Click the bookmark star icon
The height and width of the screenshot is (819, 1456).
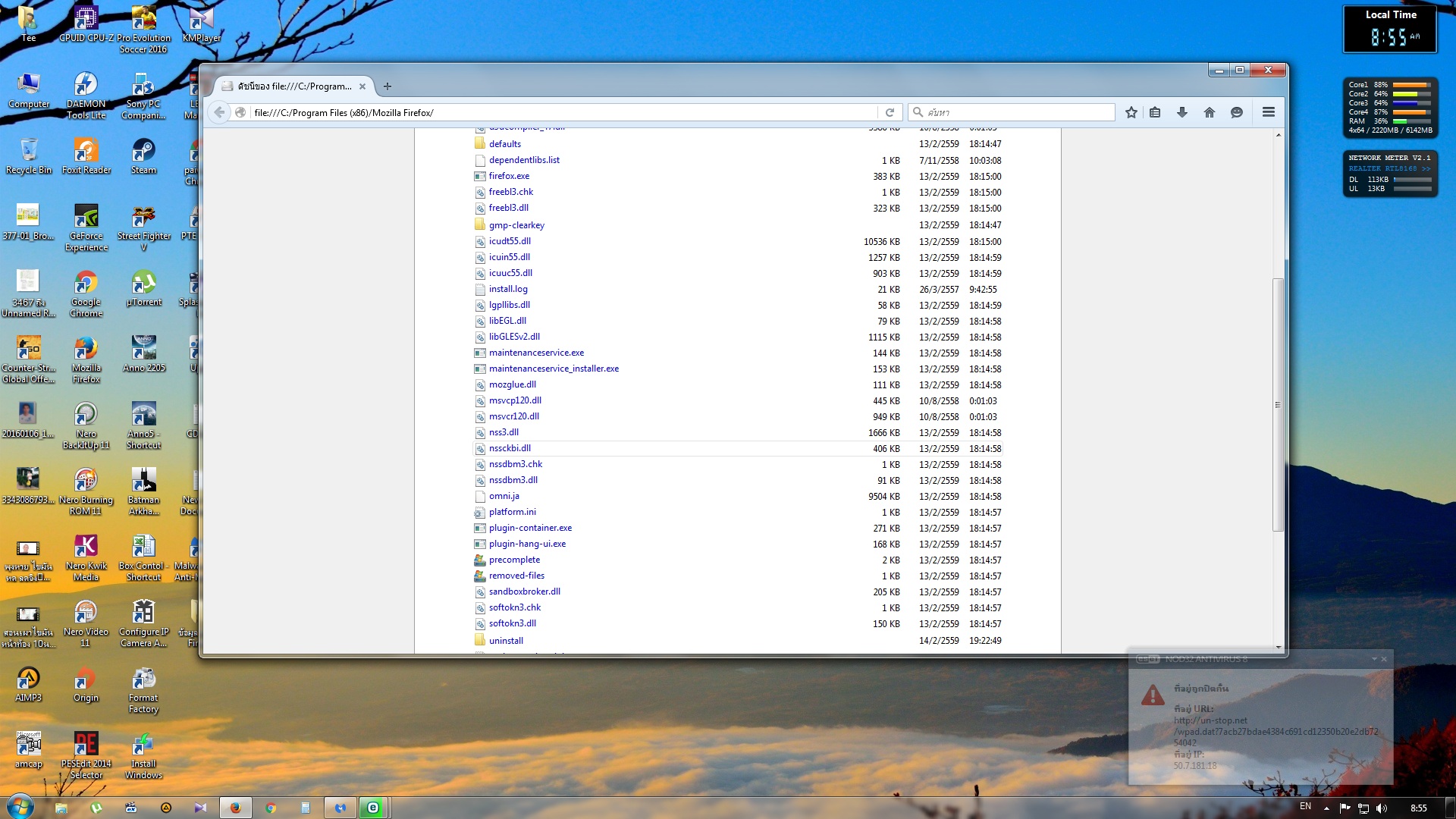[1131, 112]
